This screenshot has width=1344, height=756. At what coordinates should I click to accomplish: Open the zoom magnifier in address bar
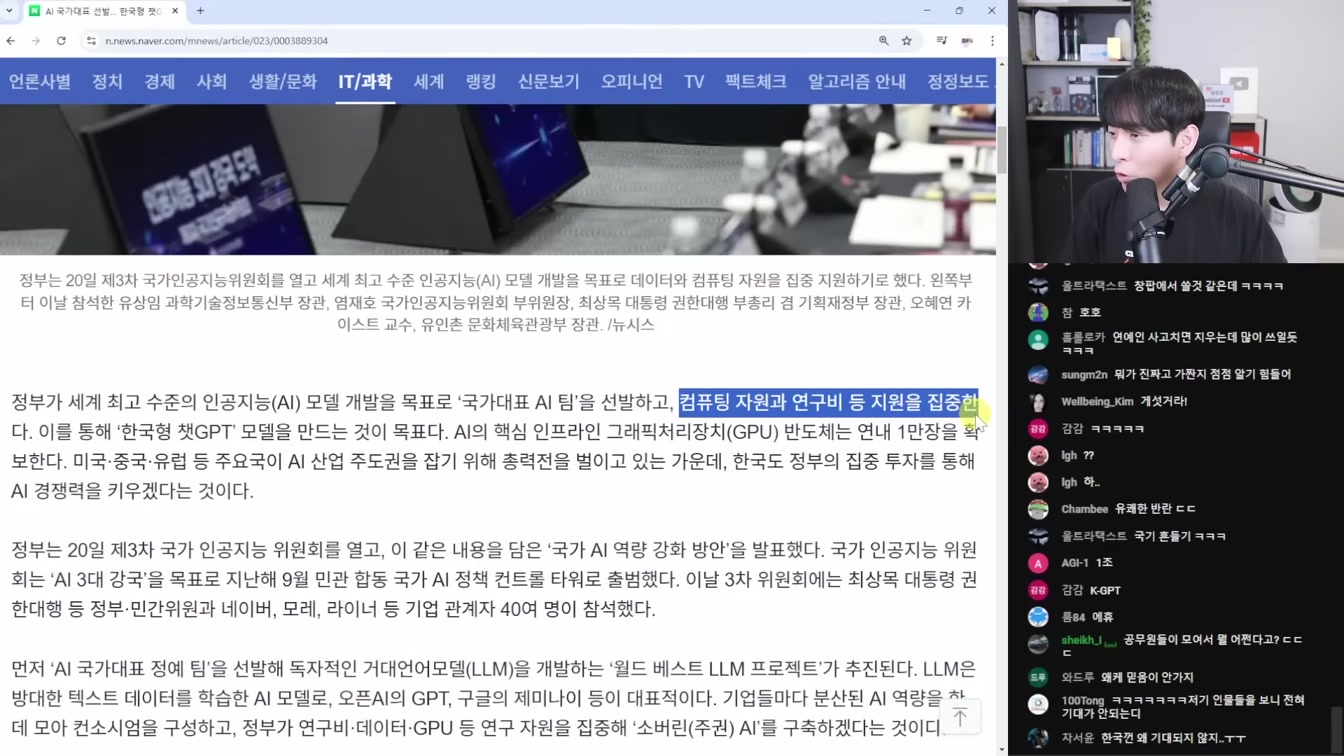(883, 41)
